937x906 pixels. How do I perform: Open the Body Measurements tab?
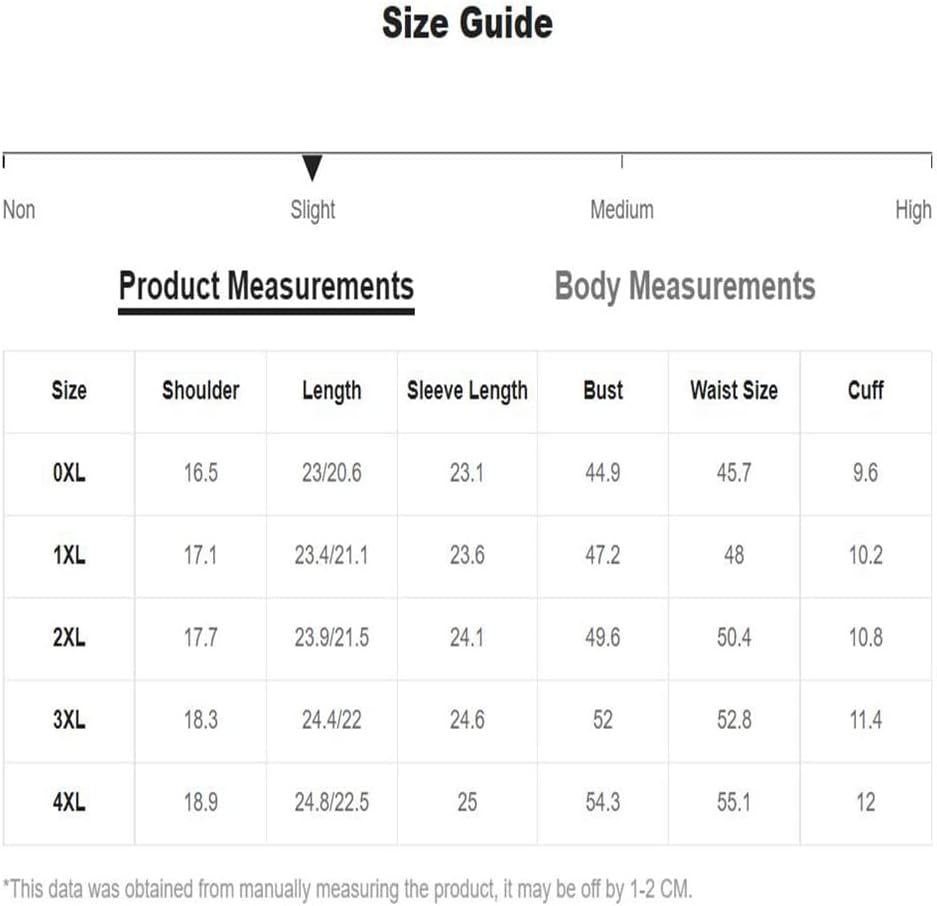(685, 286)
